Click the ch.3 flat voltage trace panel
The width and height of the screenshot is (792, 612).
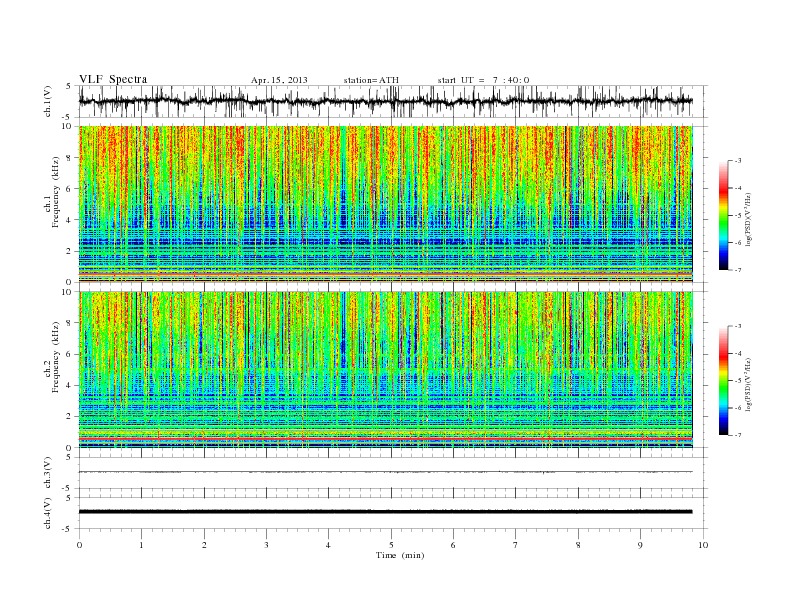coord(393,473)
